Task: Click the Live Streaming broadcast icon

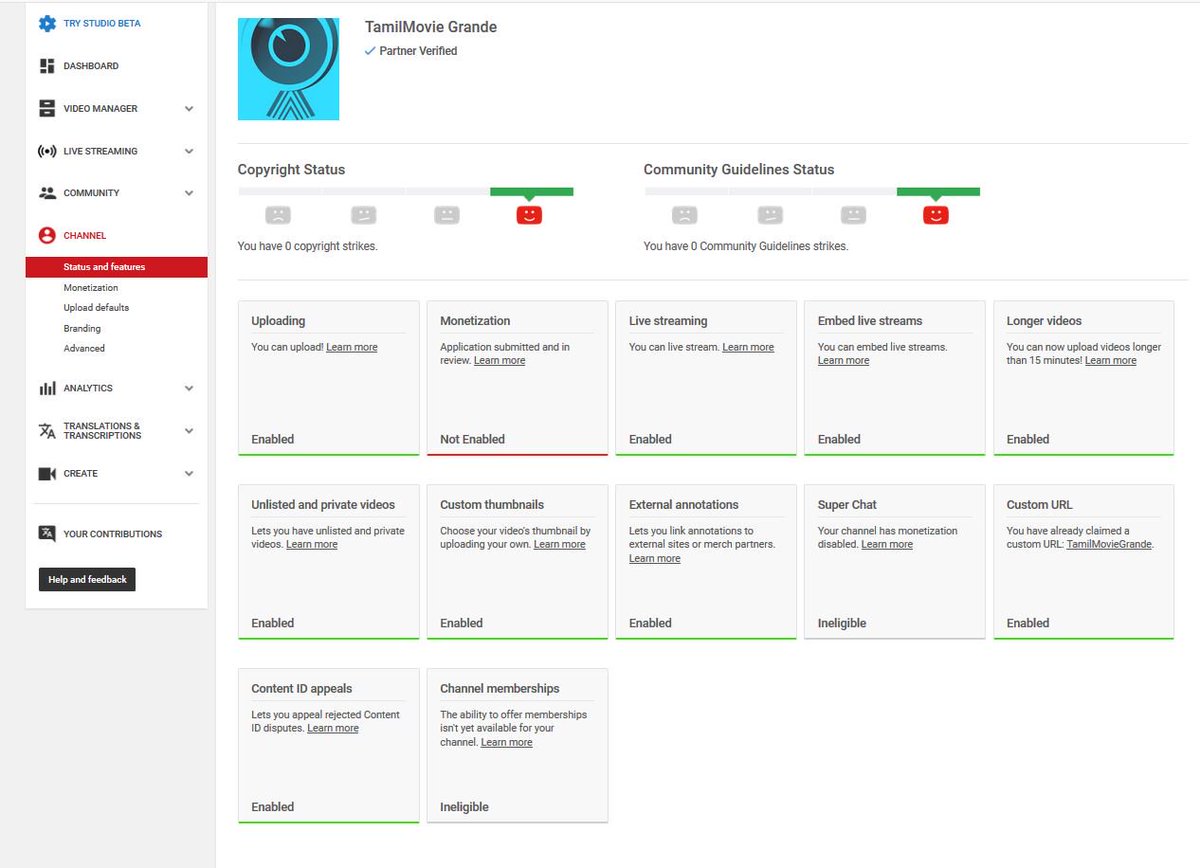Action: pyautogui.click(x=47, y=151)
